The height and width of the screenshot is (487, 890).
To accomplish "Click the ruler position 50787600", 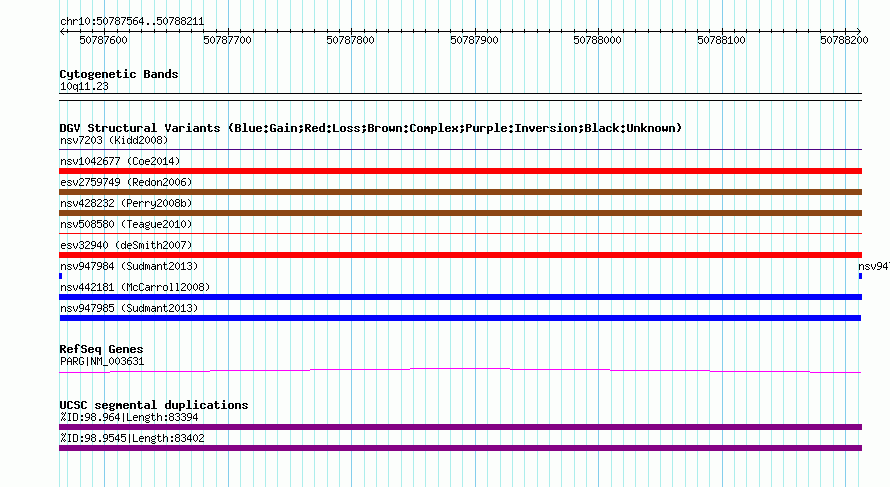I will tap(103, 40).
